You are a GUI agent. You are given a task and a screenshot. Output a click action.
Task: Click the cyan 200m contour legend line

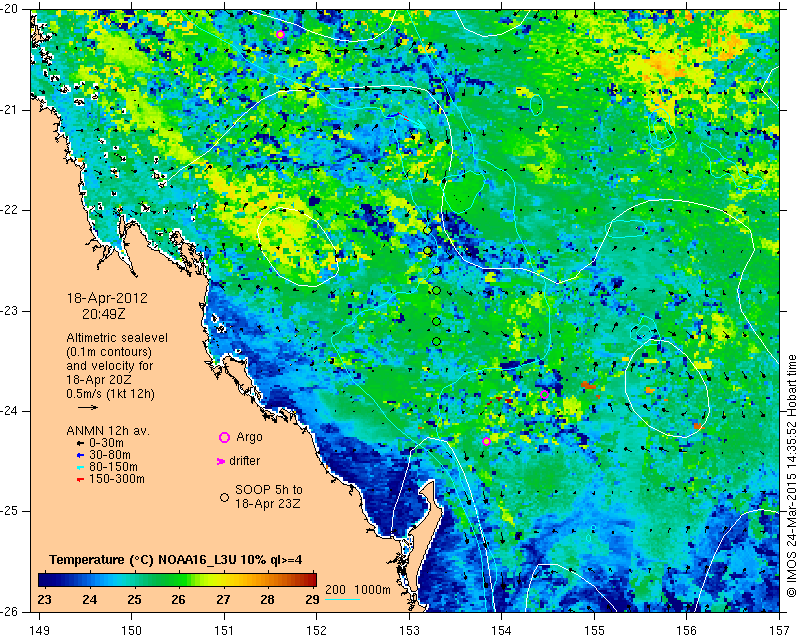tap(342, 599)
